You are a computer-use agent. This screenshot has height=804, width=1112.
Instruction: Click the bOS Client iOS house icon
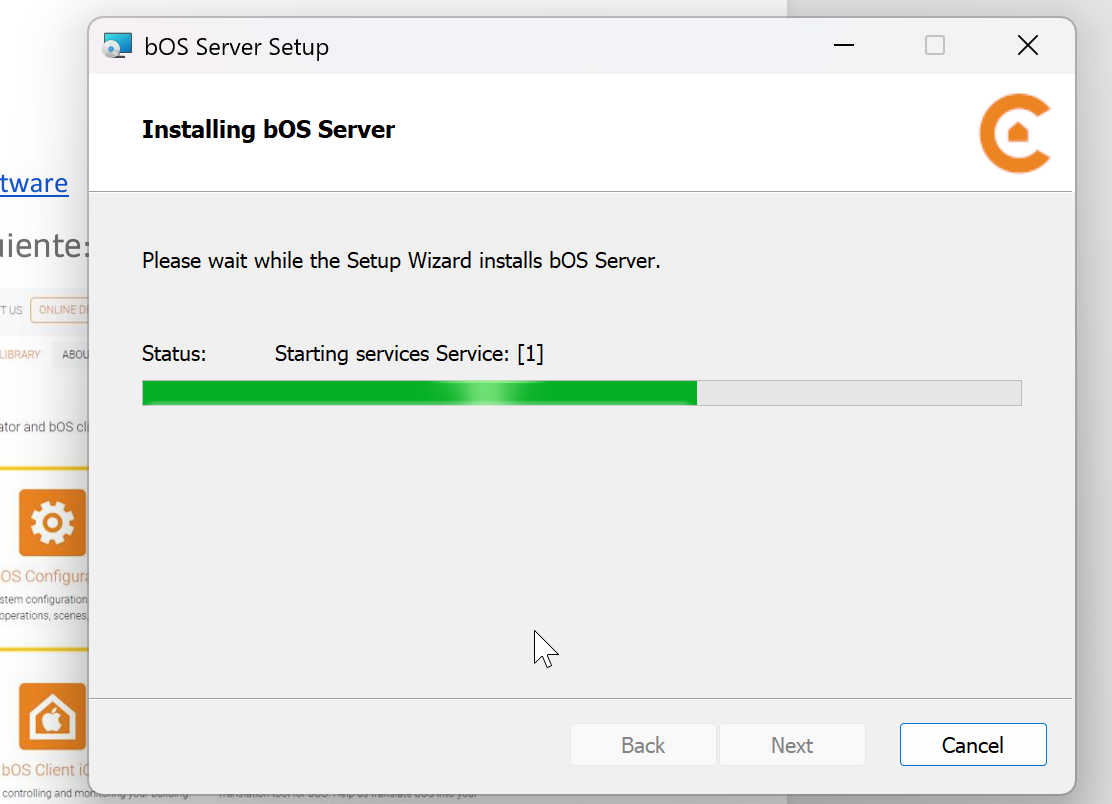pos(52,716)
